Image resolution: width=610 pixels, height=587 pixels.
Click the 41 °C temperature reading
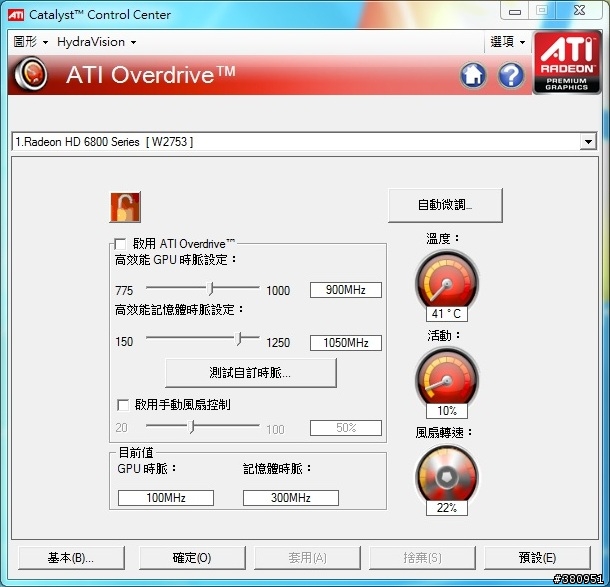point(447,314)
